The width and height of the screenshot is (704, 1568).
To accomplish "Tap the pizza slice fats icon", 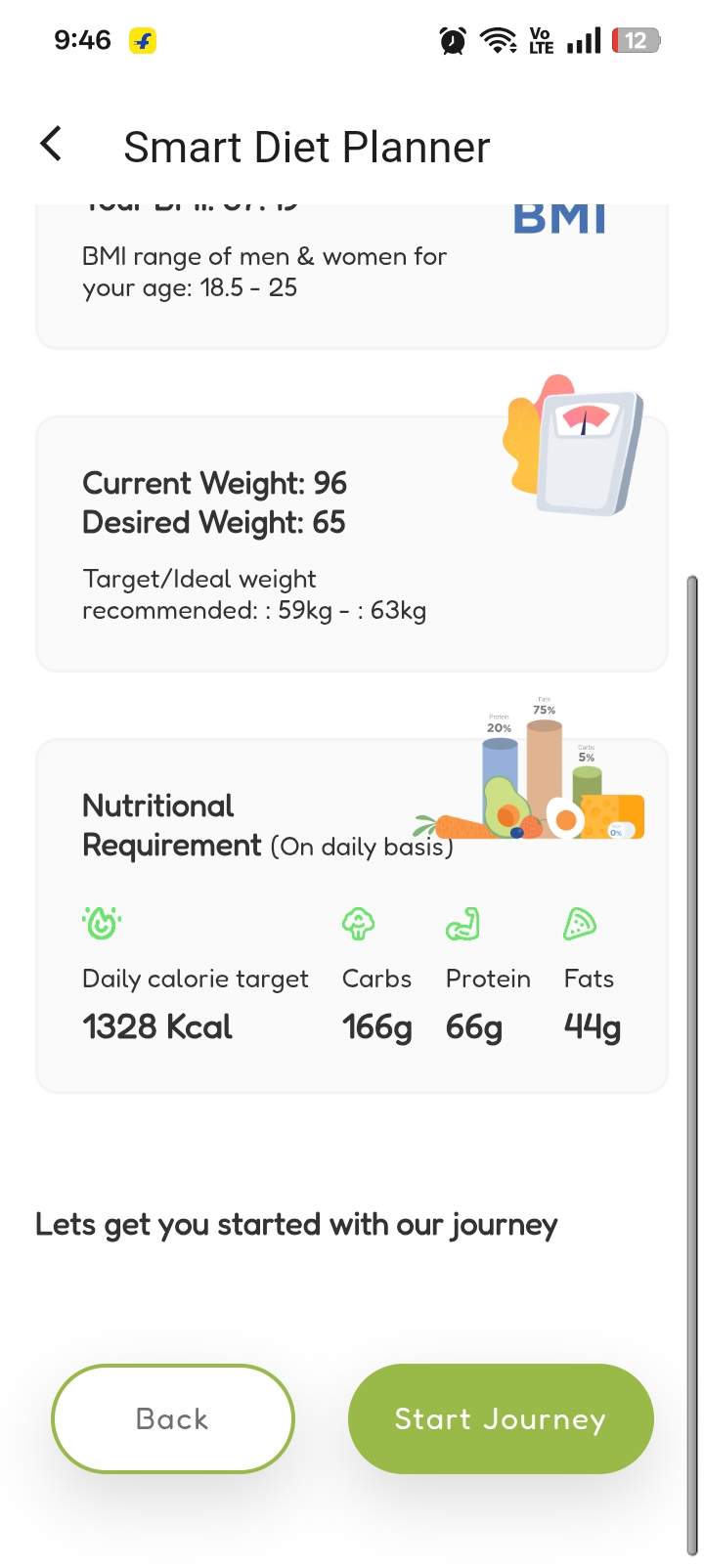I will coord(580,924).
